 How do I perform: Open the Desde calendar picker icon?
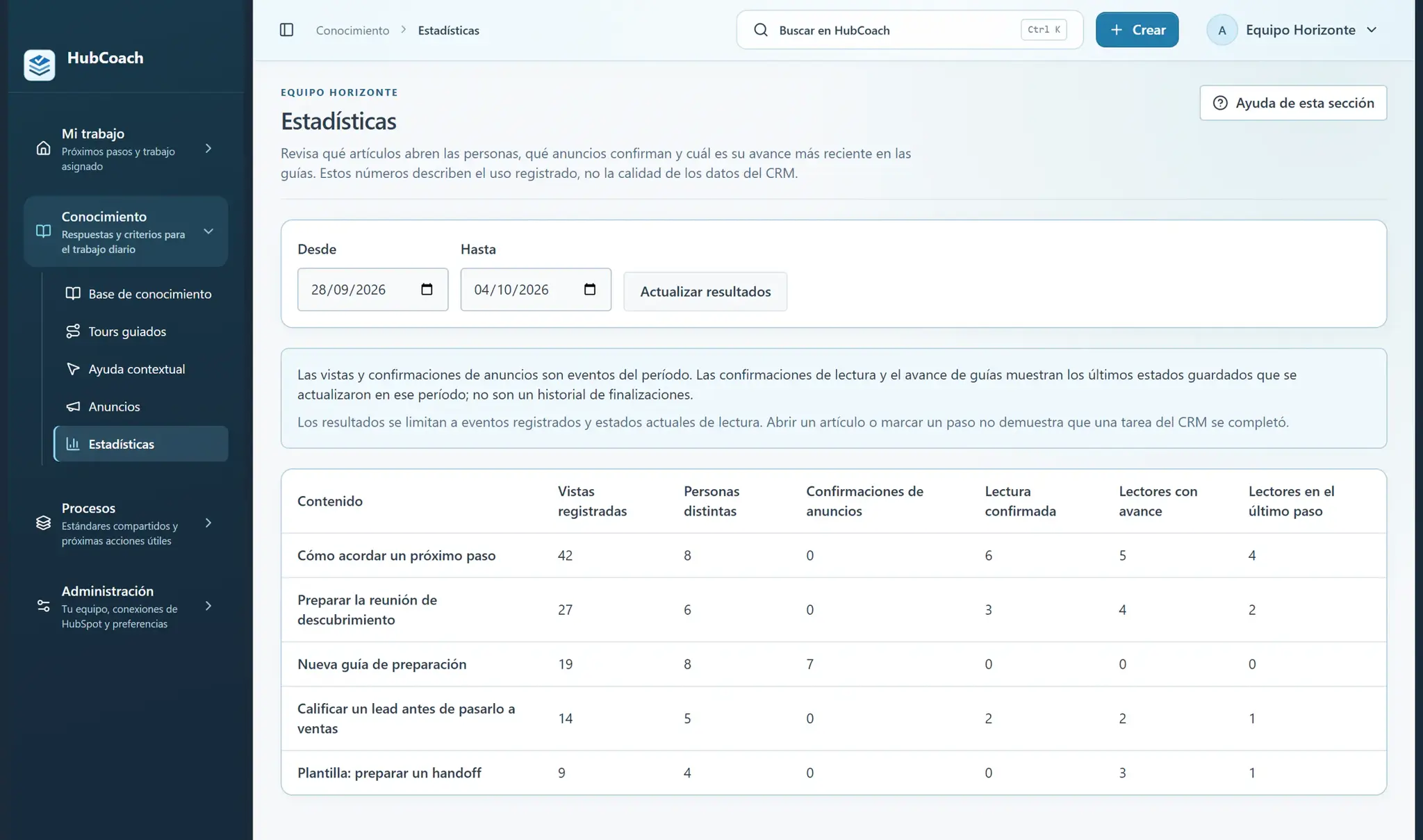(x=427, y=289)
